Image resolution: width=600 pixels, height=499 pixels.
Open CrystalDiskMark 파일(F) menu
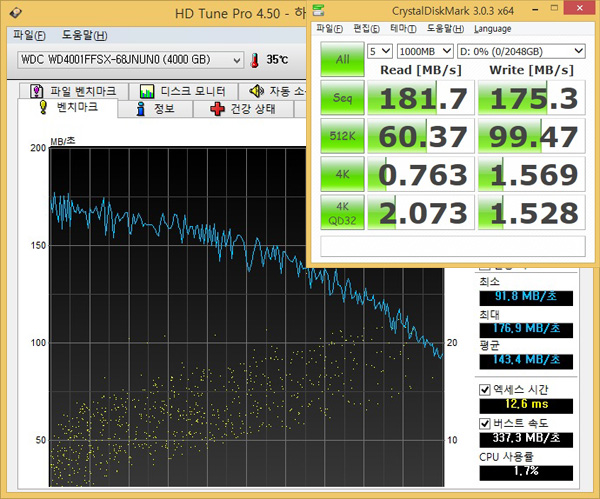coord(329,29)
